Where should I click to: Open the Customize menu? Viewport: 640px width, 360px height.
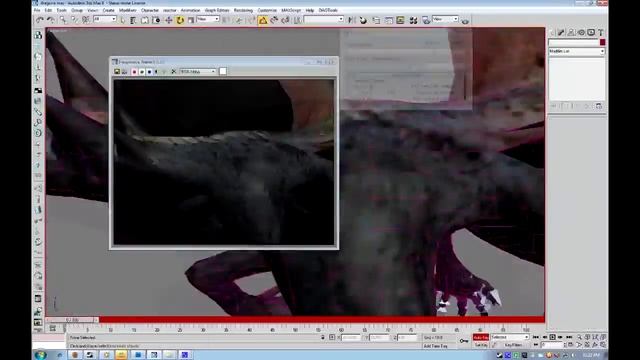coord(267,10)
